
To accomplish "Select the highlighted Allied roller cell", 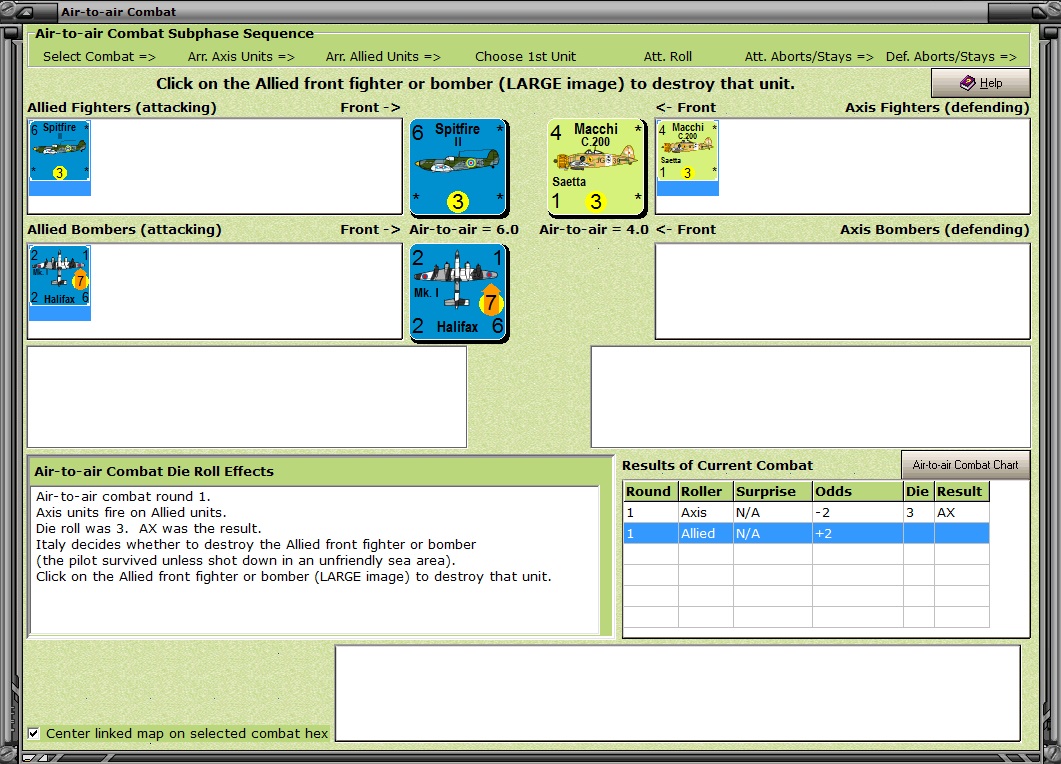I will 706,533.
